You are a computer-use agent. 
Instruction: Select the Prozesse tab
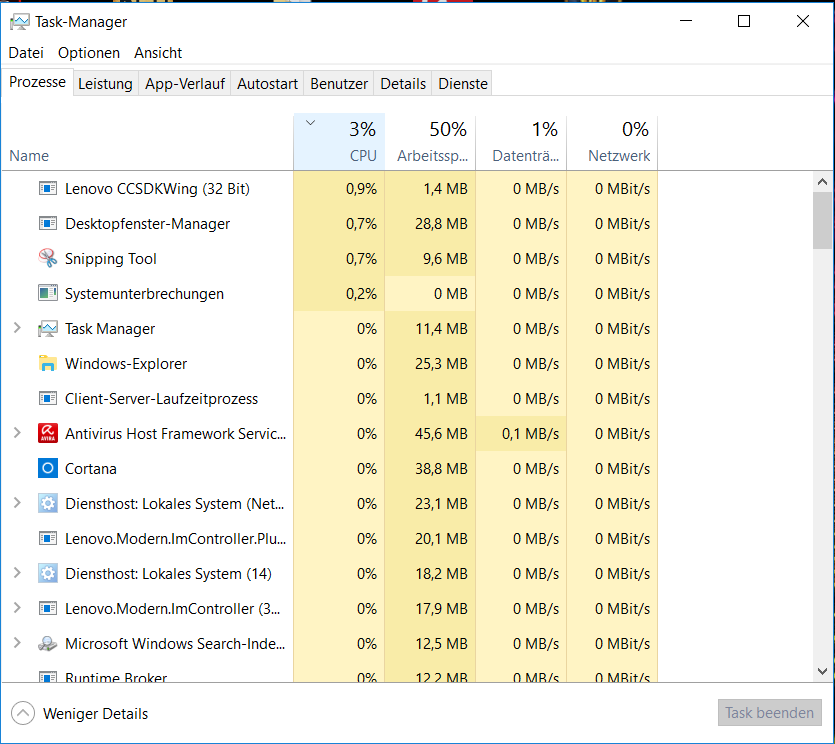[x=37, y=82]
